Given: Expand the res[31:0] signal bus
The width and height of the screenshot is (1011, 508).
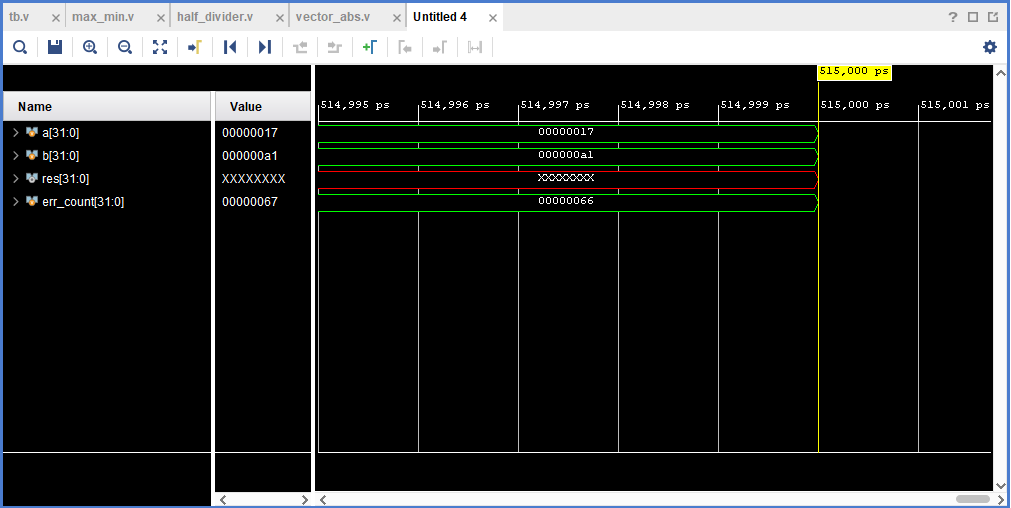Looking at the screenshot, I should tap(16, 178).
